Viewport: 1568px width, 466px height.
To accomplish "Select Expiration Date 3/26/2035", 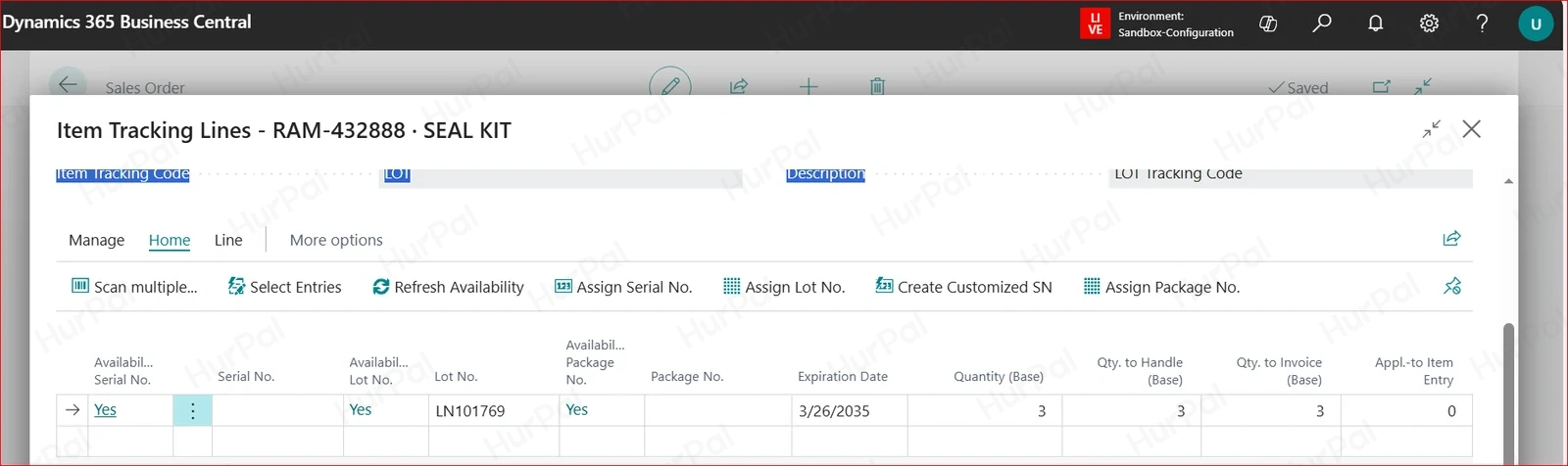I will pos(849,410).
